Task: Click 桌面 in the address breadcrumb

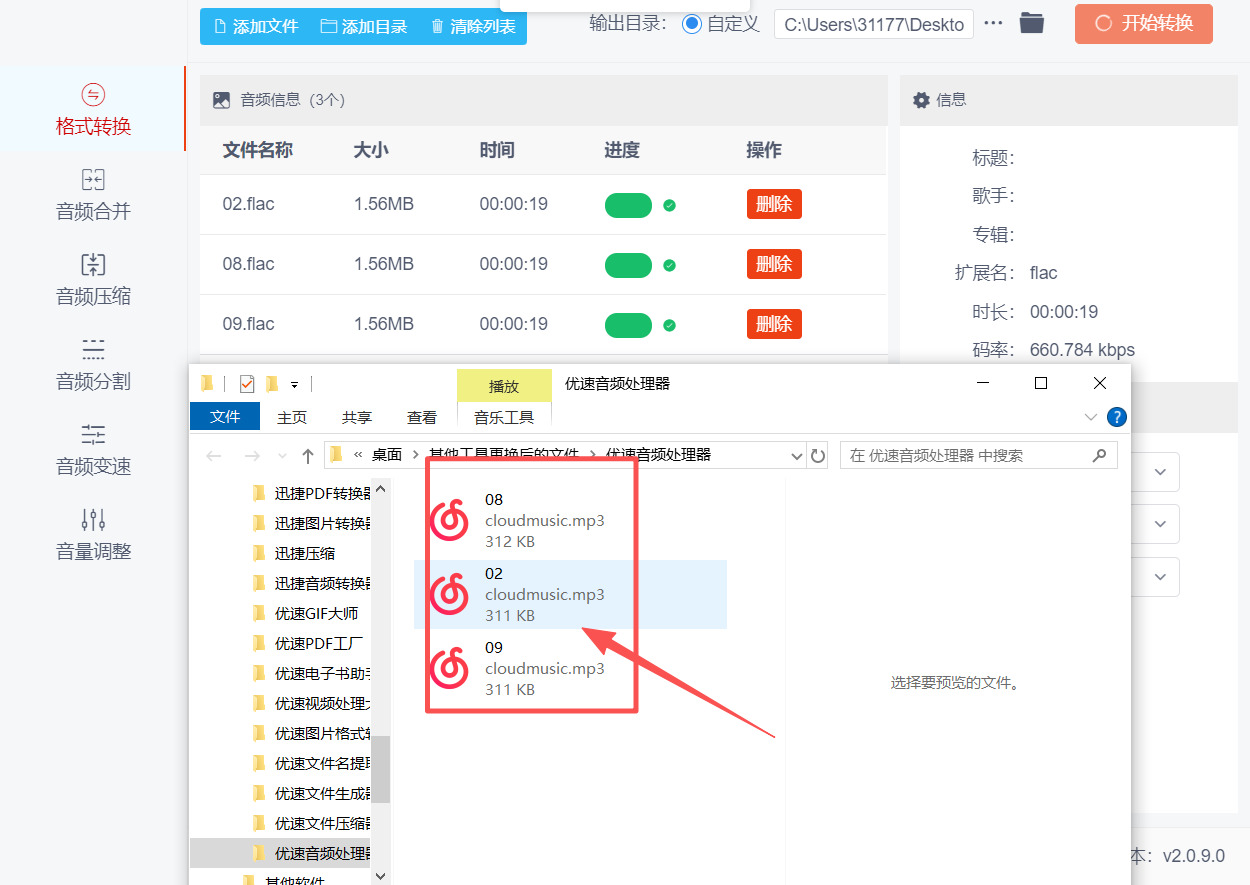Action: tap(387, 455)
